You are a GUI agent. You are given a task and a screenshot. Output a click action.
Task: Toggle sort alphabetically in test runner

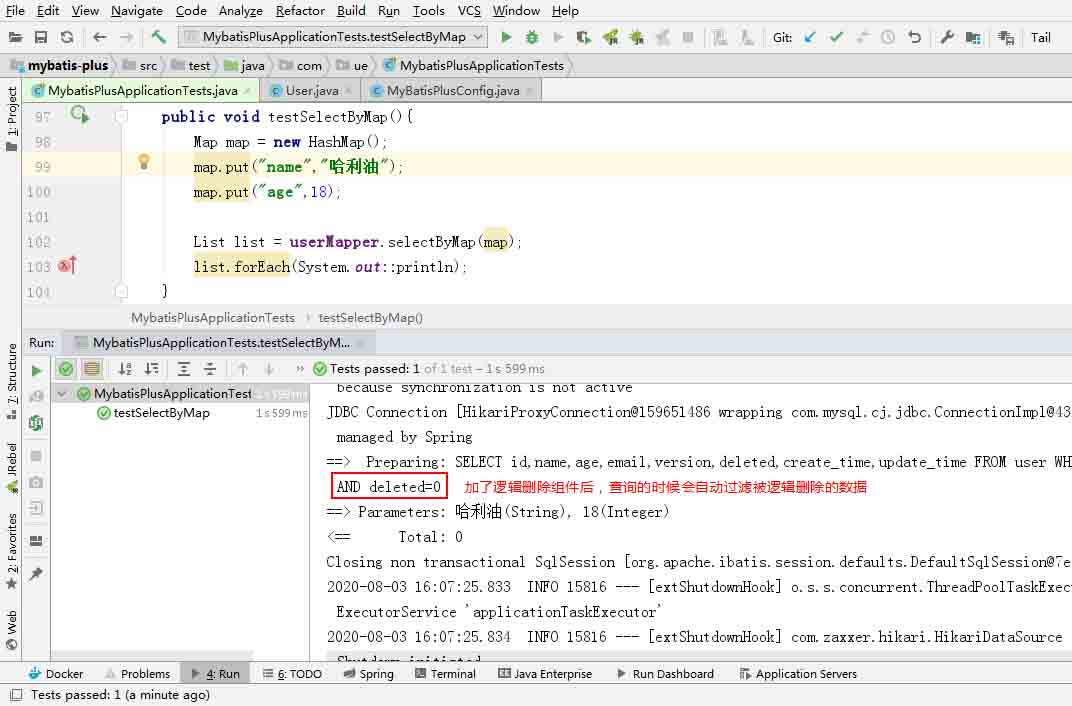pyautogui.click(x=125, y=369)
